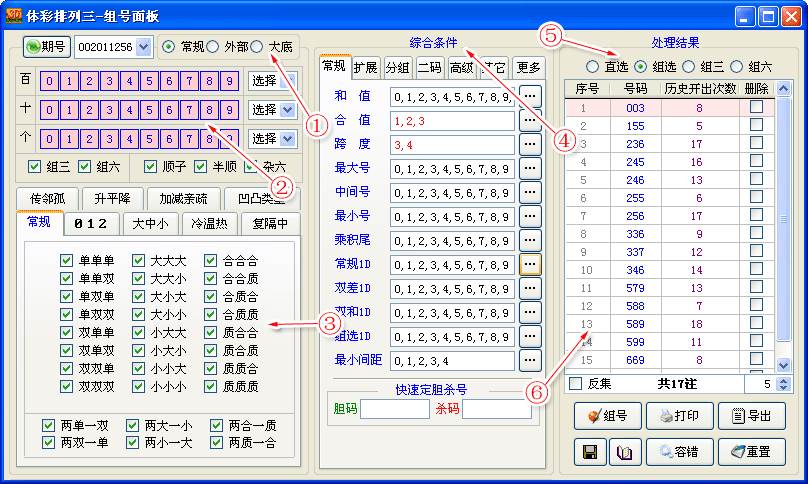Toggle the 反集 checkbox
This screenshot has width=808, height=484.
(x=575, y=384)
